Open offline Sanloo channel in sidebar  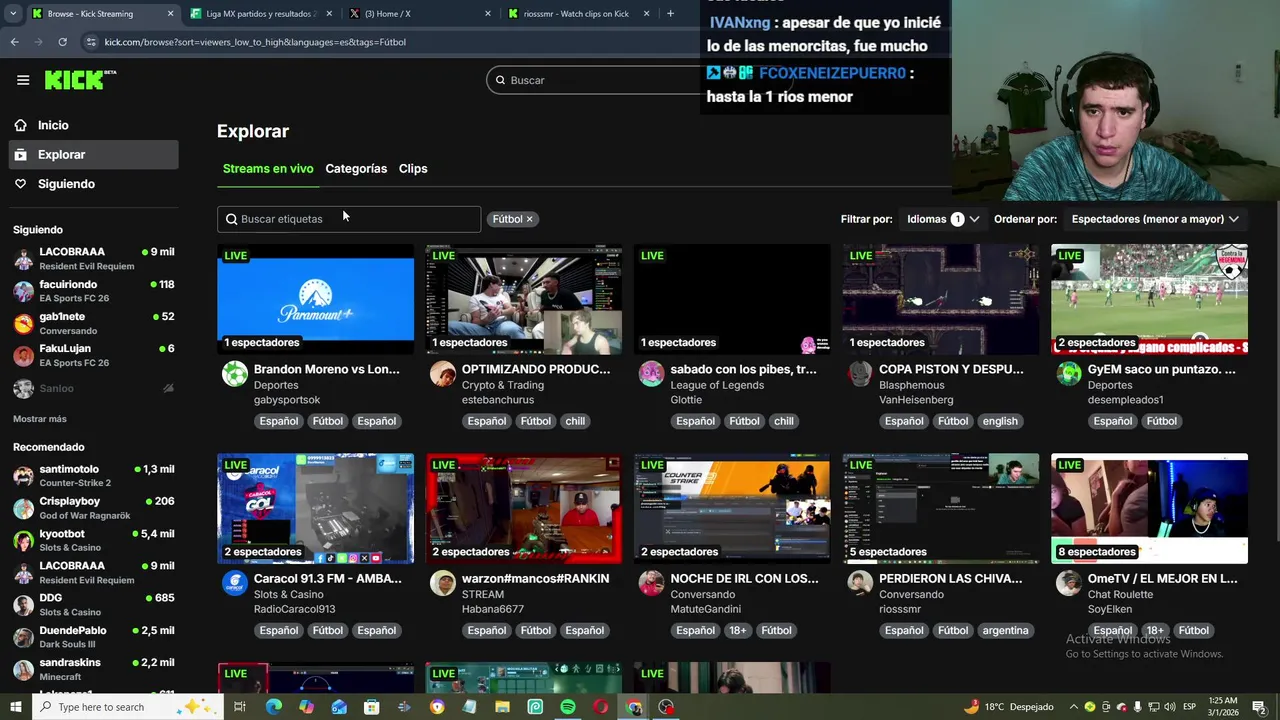pos(94,388)
